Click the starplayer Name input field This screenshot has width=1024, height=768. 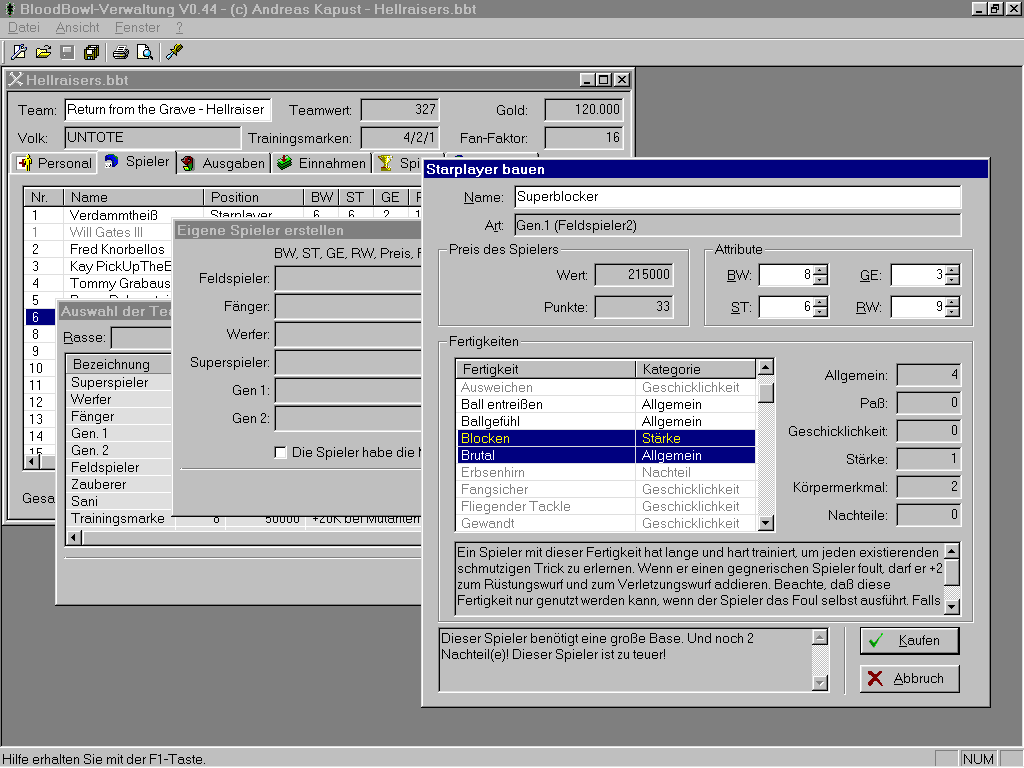737,197
